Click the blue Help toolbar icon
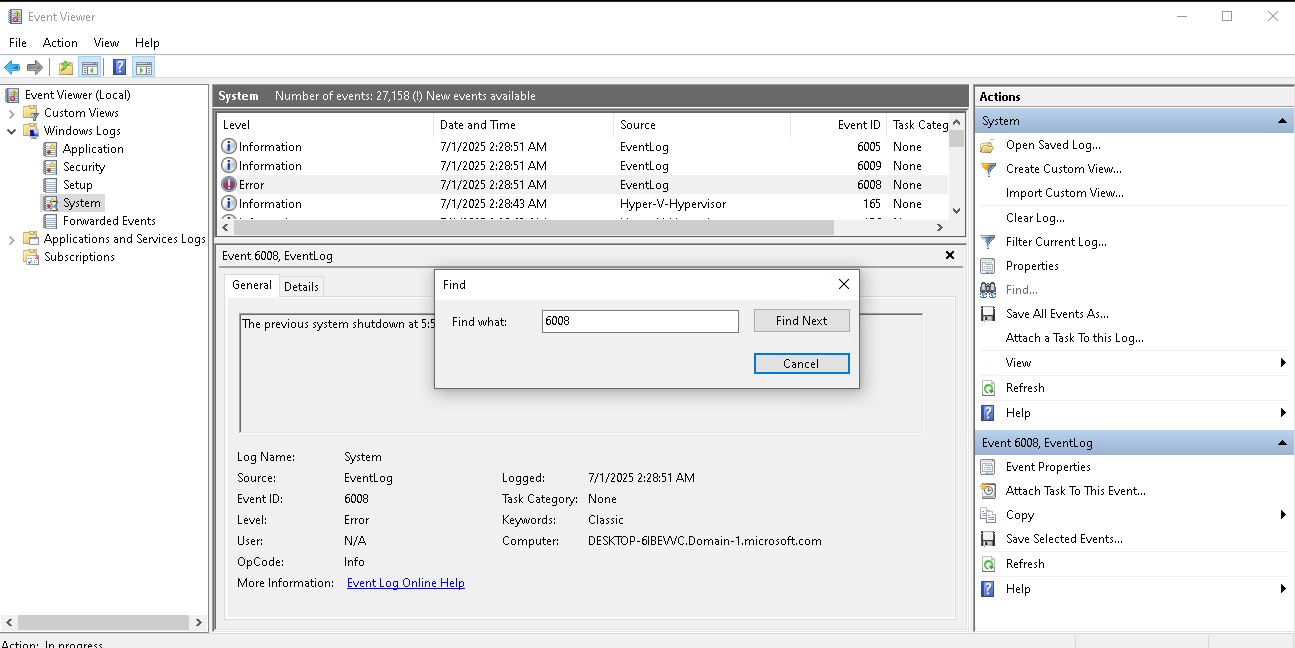 tap(120, 68)
